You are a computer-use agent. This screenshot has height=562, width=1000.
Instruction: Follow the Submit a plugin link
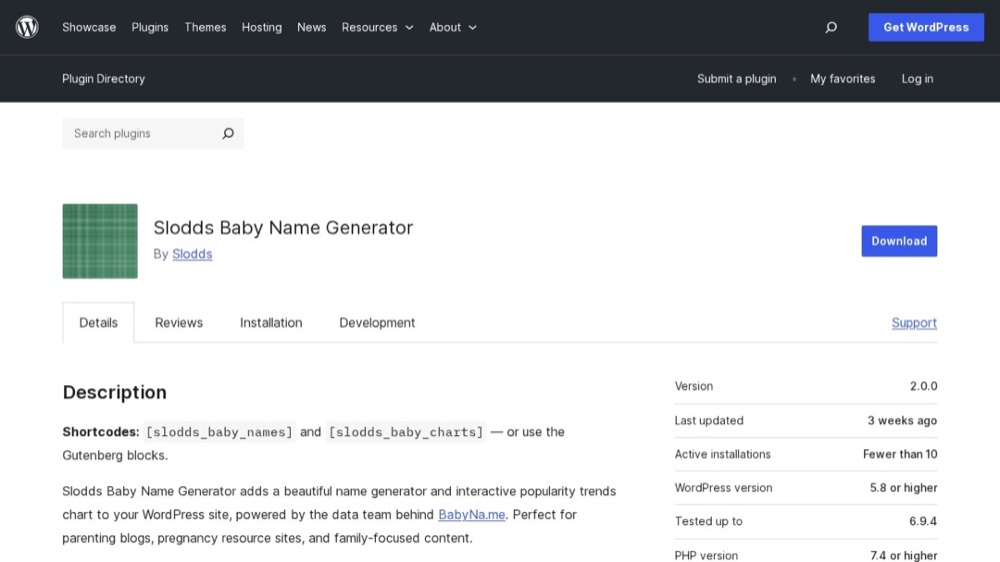737,78
